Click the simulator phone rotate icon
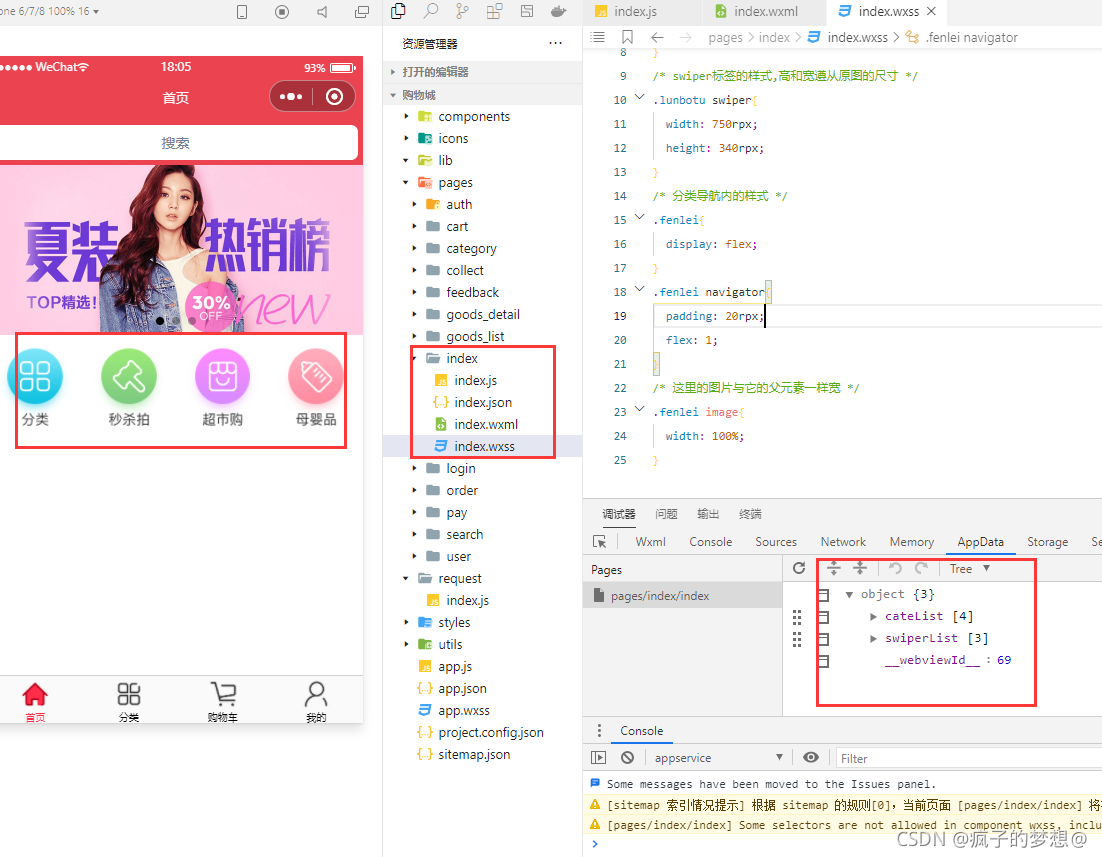The image size is (1102, 857). pos(242,12)
